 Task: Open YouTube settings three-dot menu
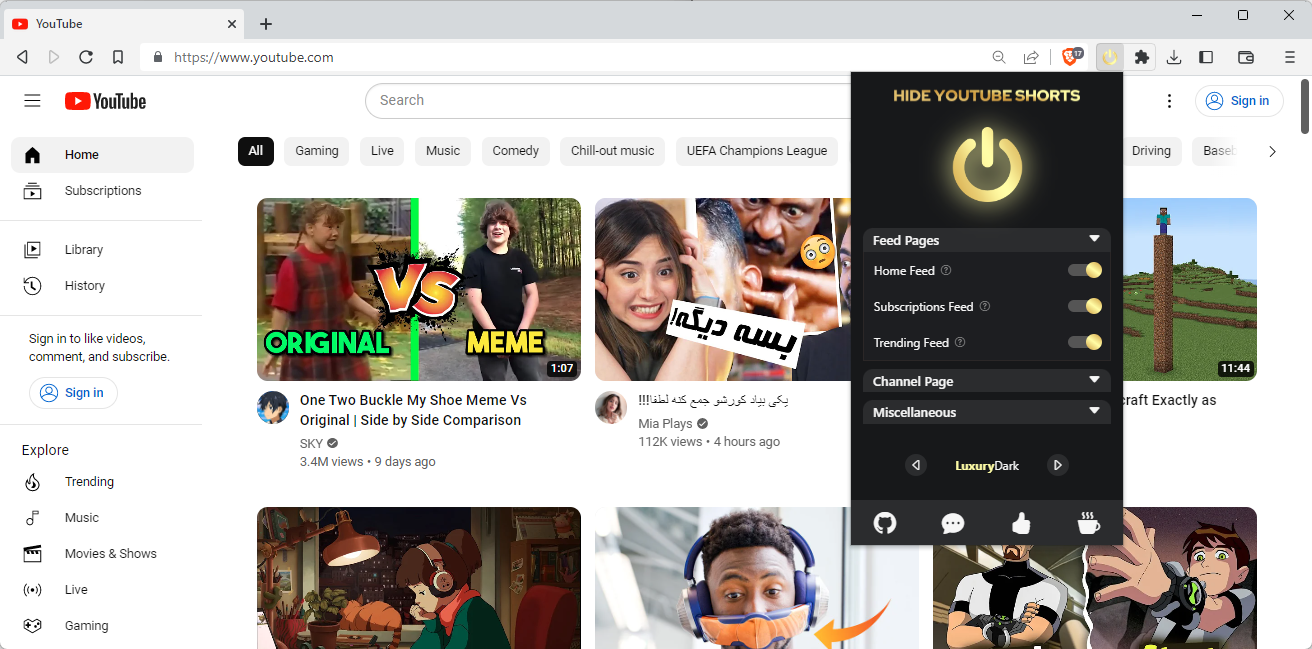[1170, 101]
